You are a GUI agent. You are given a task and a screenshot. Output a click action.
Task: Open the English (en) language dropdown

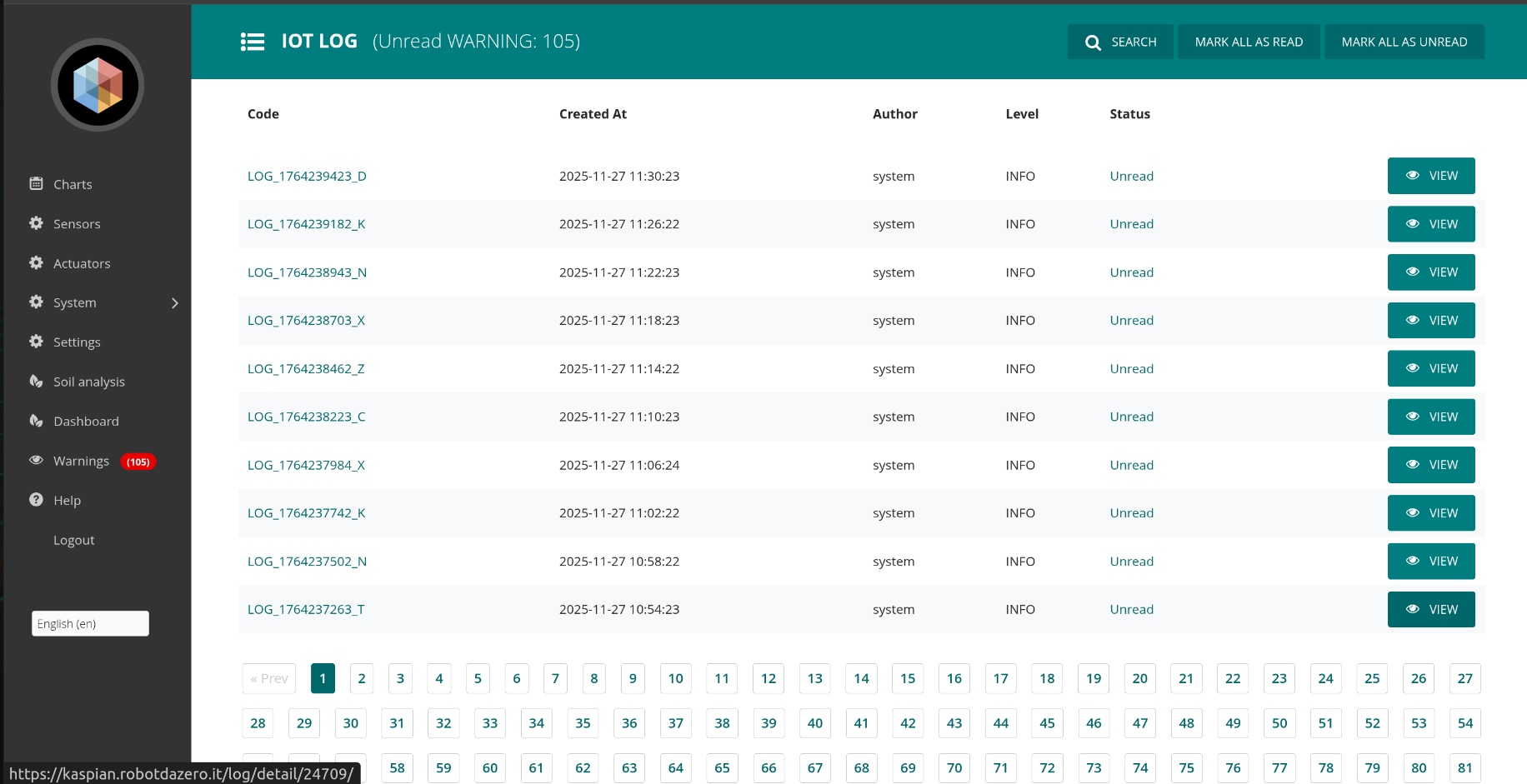[90, 623]
